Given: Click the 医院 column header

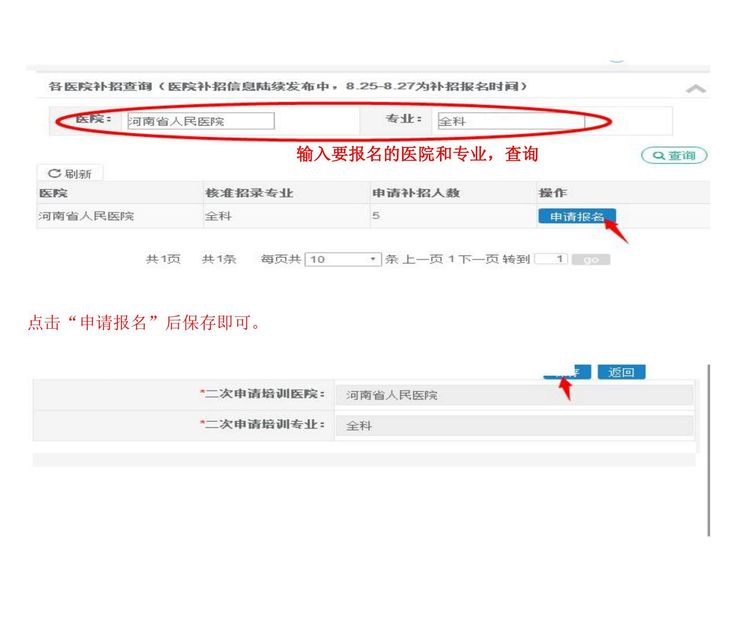Looking at the screenshot, I should (54, 193).
